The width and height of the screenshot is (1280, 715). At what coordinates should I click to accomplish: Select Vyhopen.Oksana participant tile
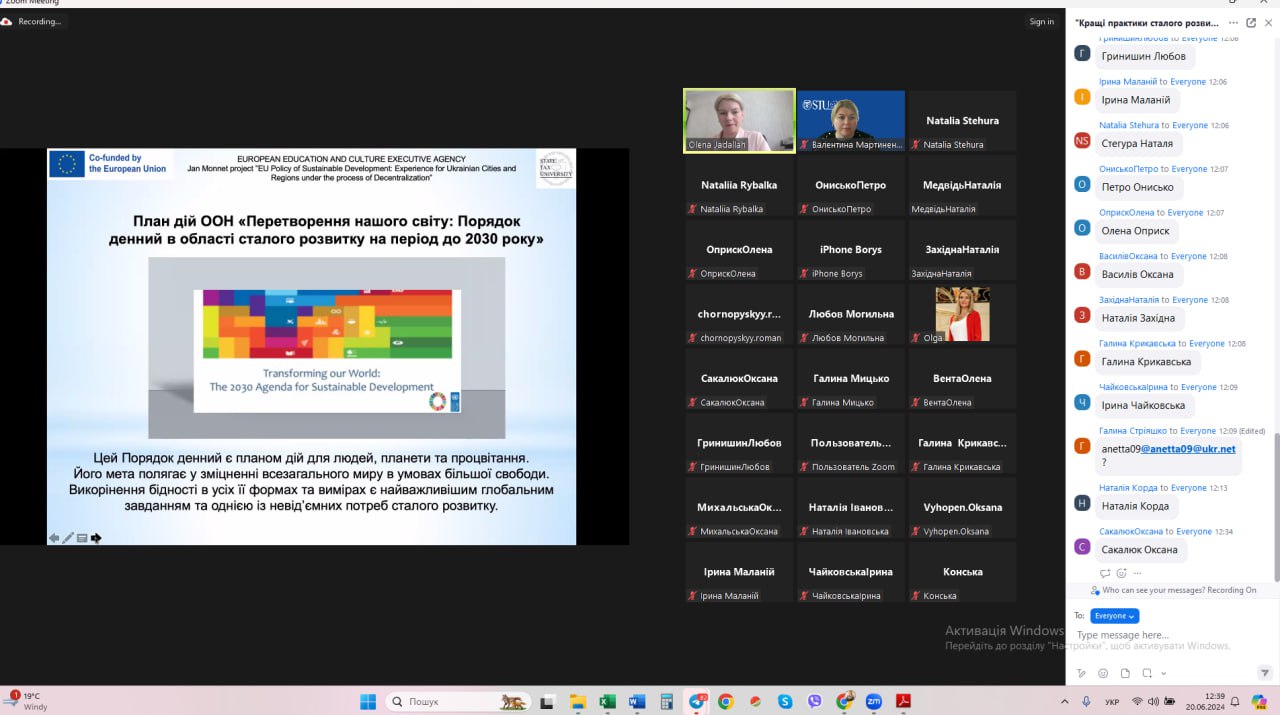click(962, 507)
